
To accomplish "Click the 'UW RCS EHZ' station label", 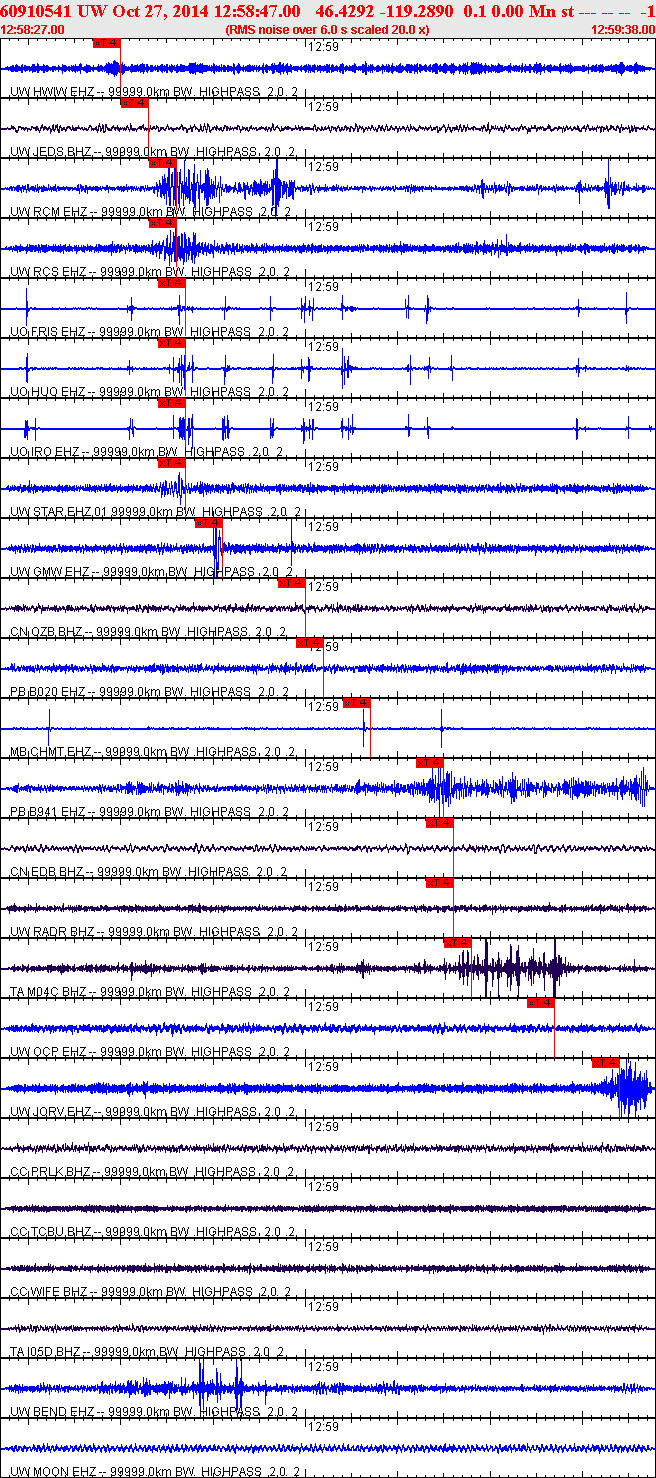I will pos(46,272).
